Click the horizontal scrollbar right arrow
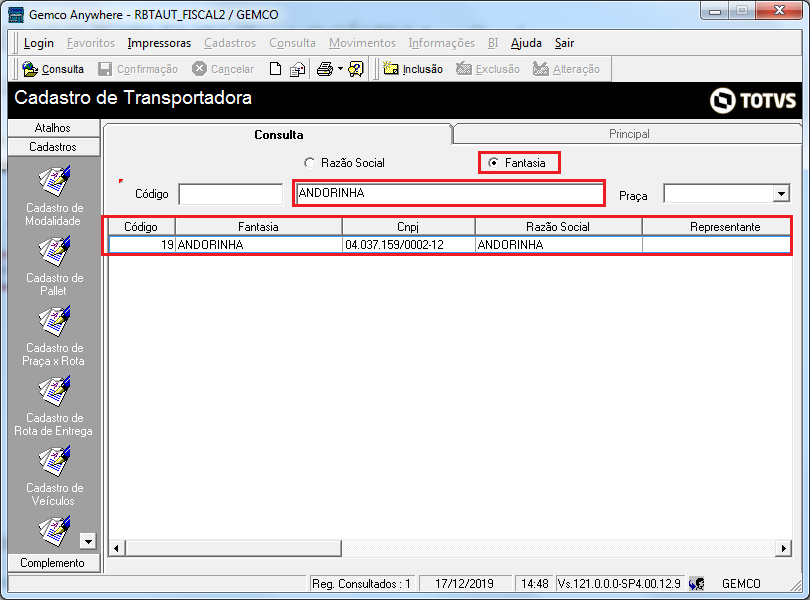Screen dimensions: 810x600 pos(783,548)
